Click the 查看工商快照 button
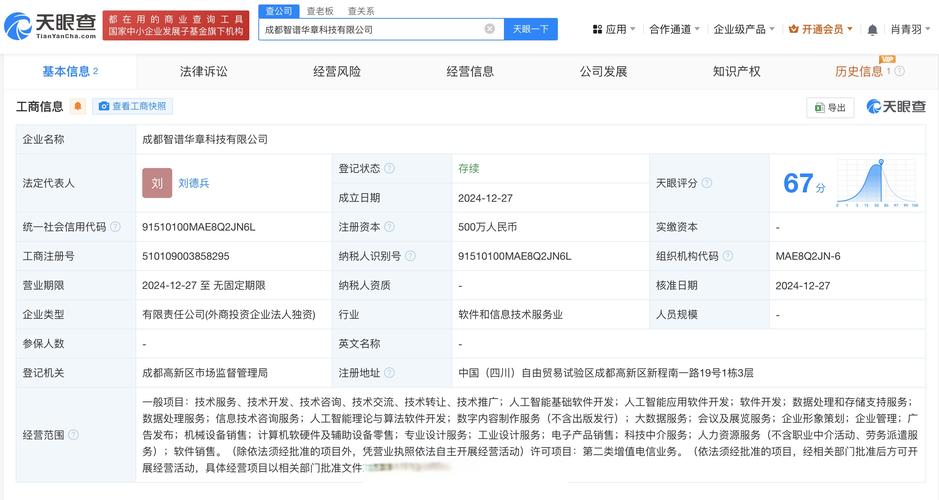The image size is (939, 500). 132,106
